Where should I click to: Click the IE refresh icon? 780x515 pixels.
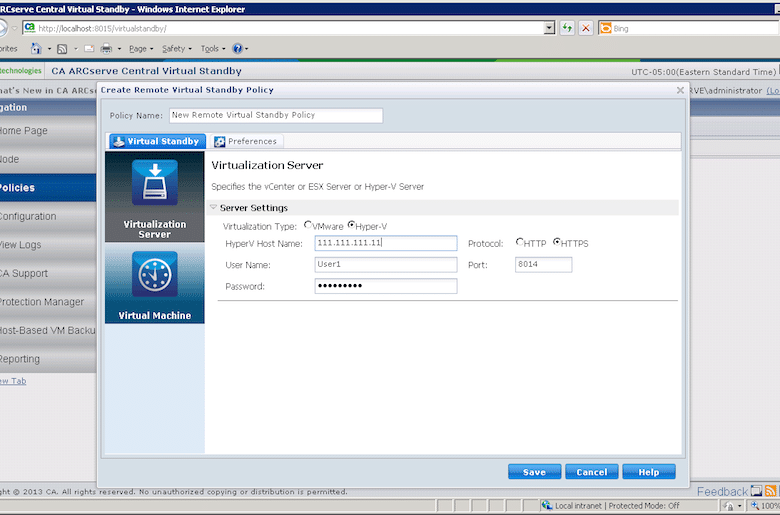point(567,28)
